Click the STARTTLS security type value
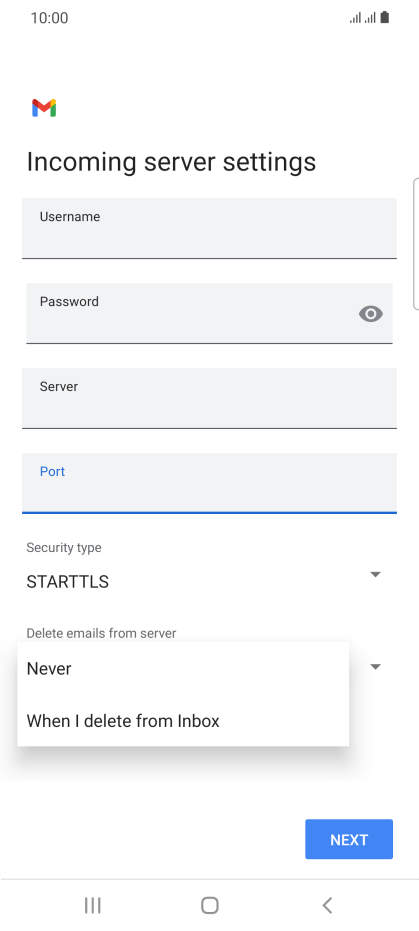This screenshot has height=931, width=419. pos(68,582)
